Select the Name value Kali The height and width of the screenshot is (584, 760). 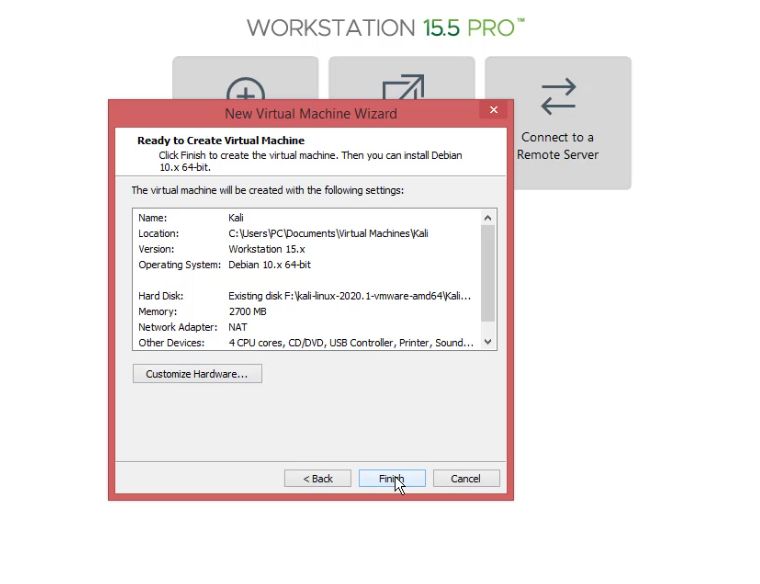tap(236, 218)
